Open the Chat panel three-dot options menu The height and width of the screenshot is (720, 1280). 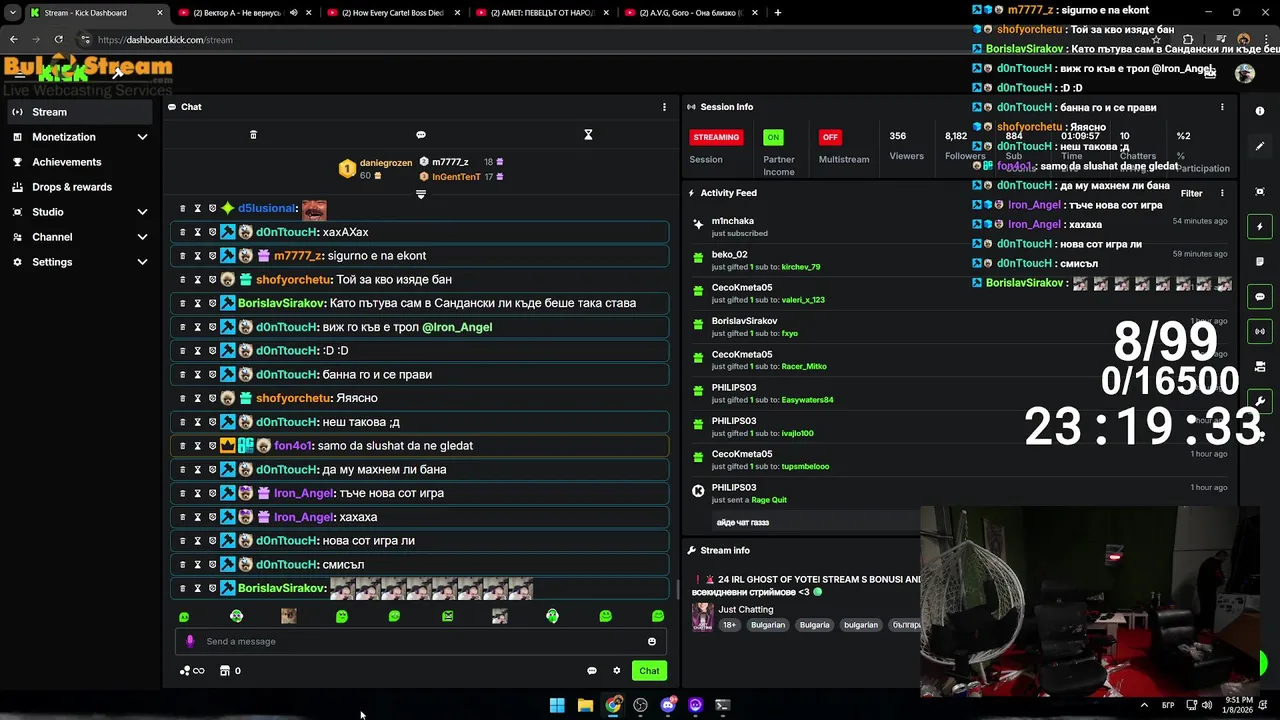point(664,107)
